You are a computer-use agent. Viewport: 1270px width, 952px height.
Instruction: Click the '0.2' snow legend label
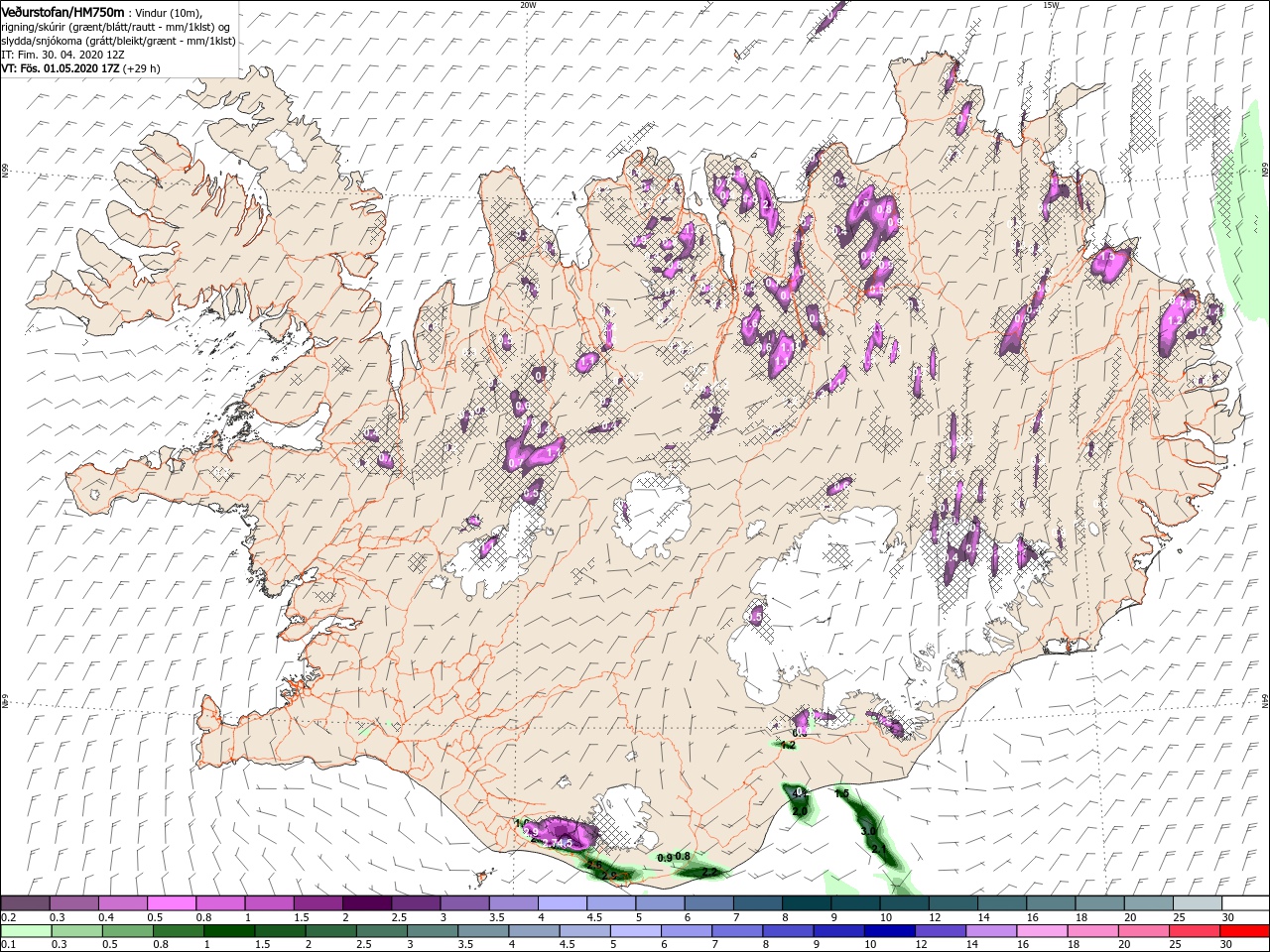(8, 917)
